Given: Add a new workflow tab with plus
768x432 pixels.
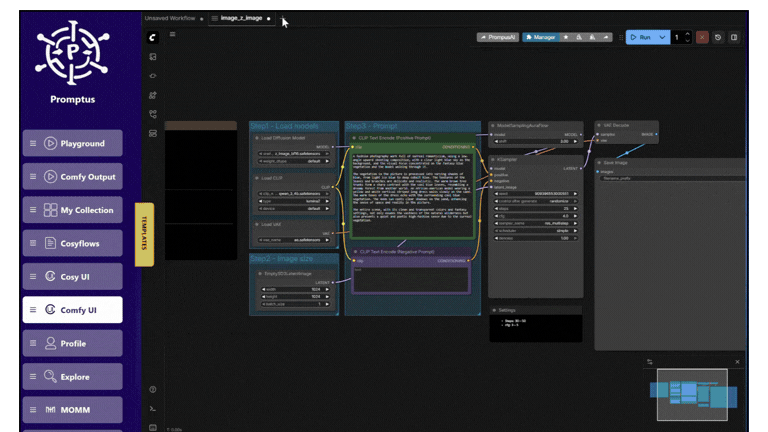Looking at the screenshot, I should (282, 18).
